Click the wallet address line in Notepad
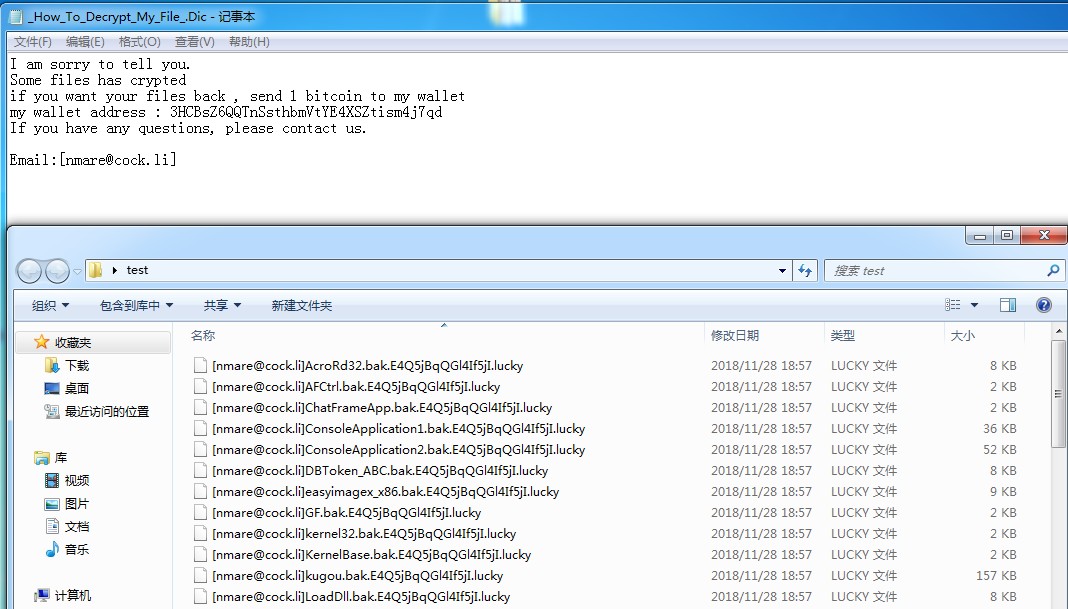The width and height of the screenshot is (1068, 609). [x=226, y=112]
